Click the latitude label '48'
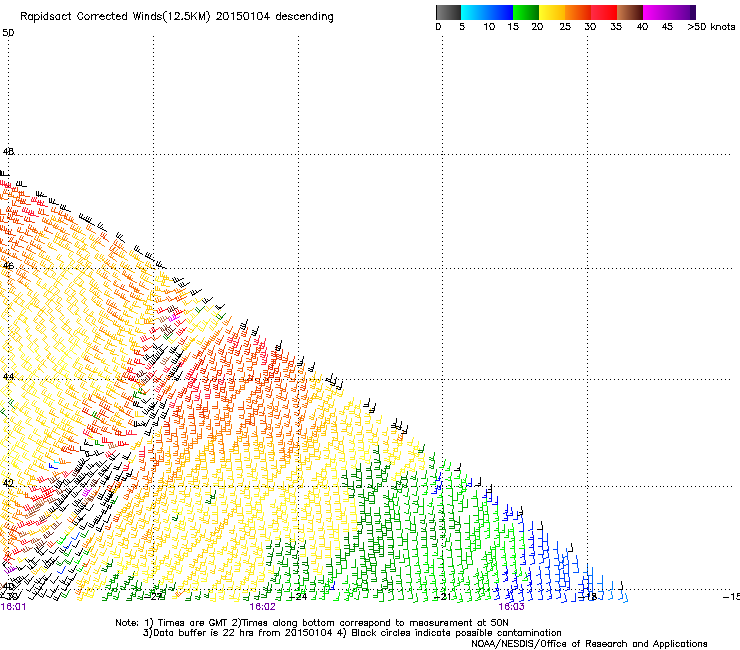The height and width of the screenshot is (650, 740). [x=8, y=152]
